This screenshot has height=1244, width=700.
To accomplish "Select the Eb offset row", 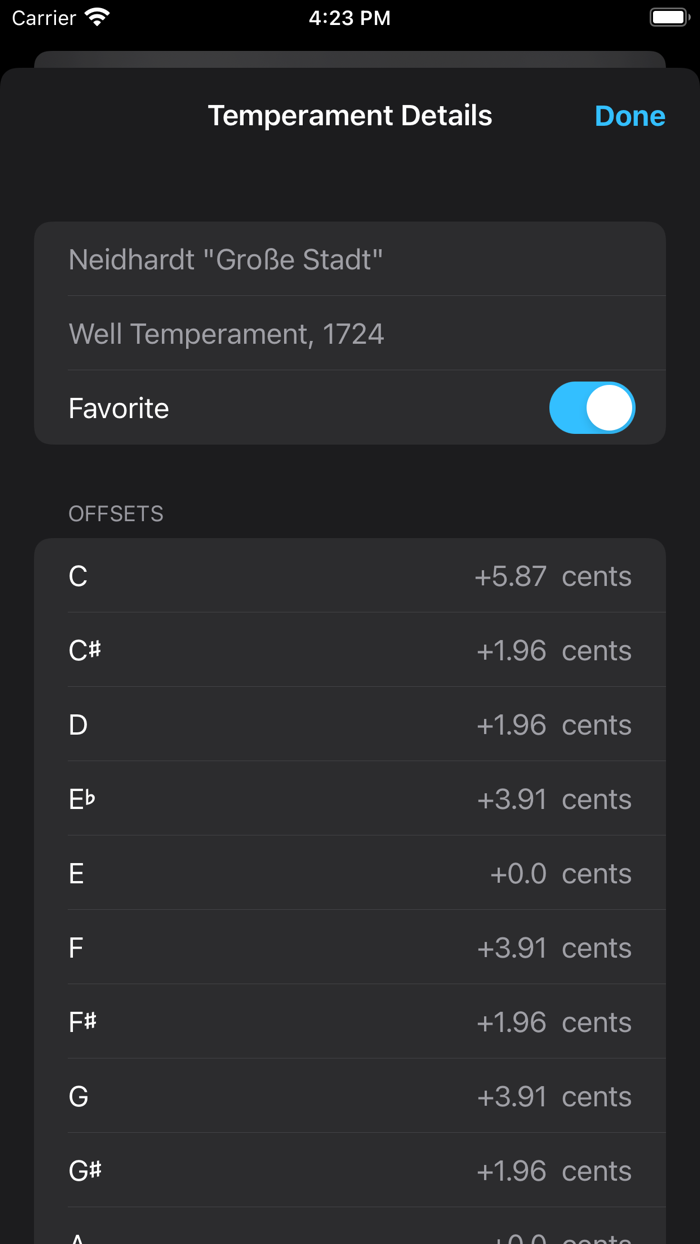I will point(350,798).
